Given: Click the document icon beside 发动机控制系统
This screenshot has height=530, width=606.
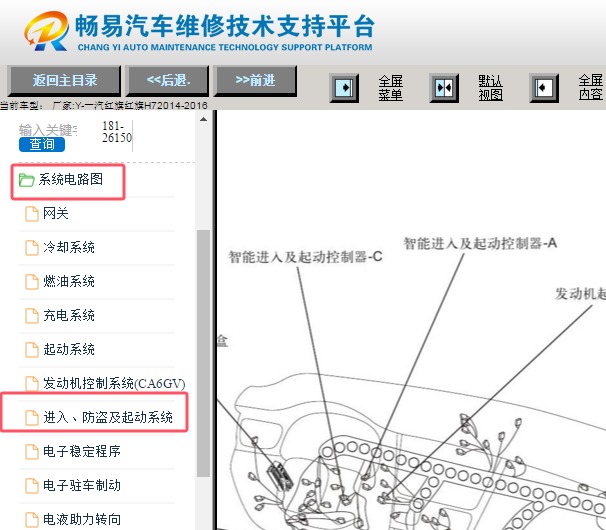Looking at the screenshot, I should 32,384.
